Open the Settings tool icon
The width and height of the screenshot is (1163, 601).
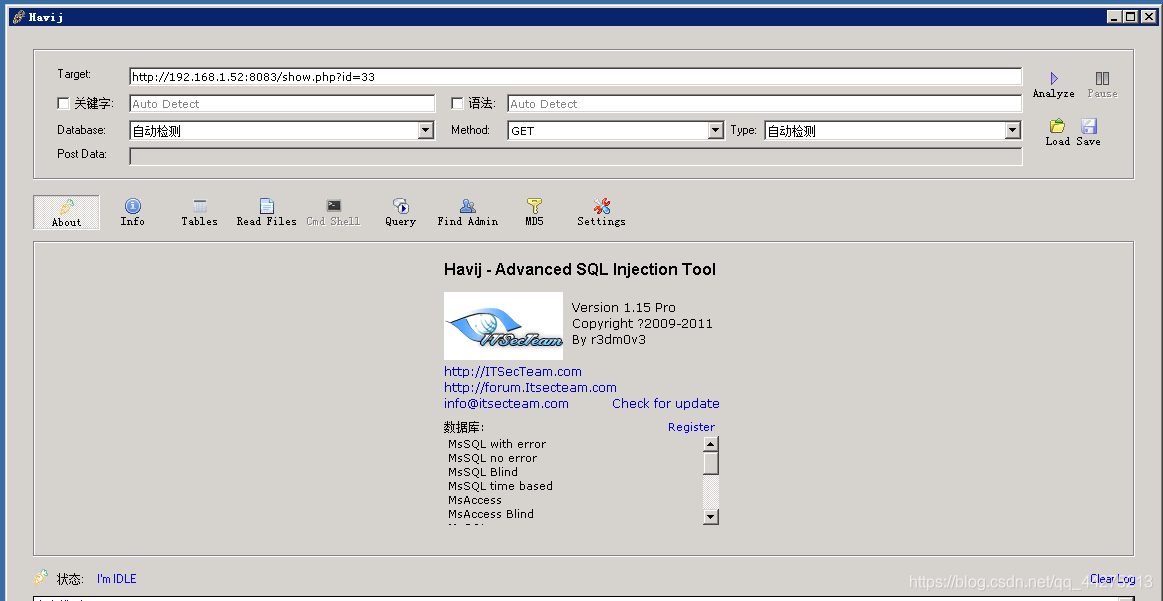(602, 206)
